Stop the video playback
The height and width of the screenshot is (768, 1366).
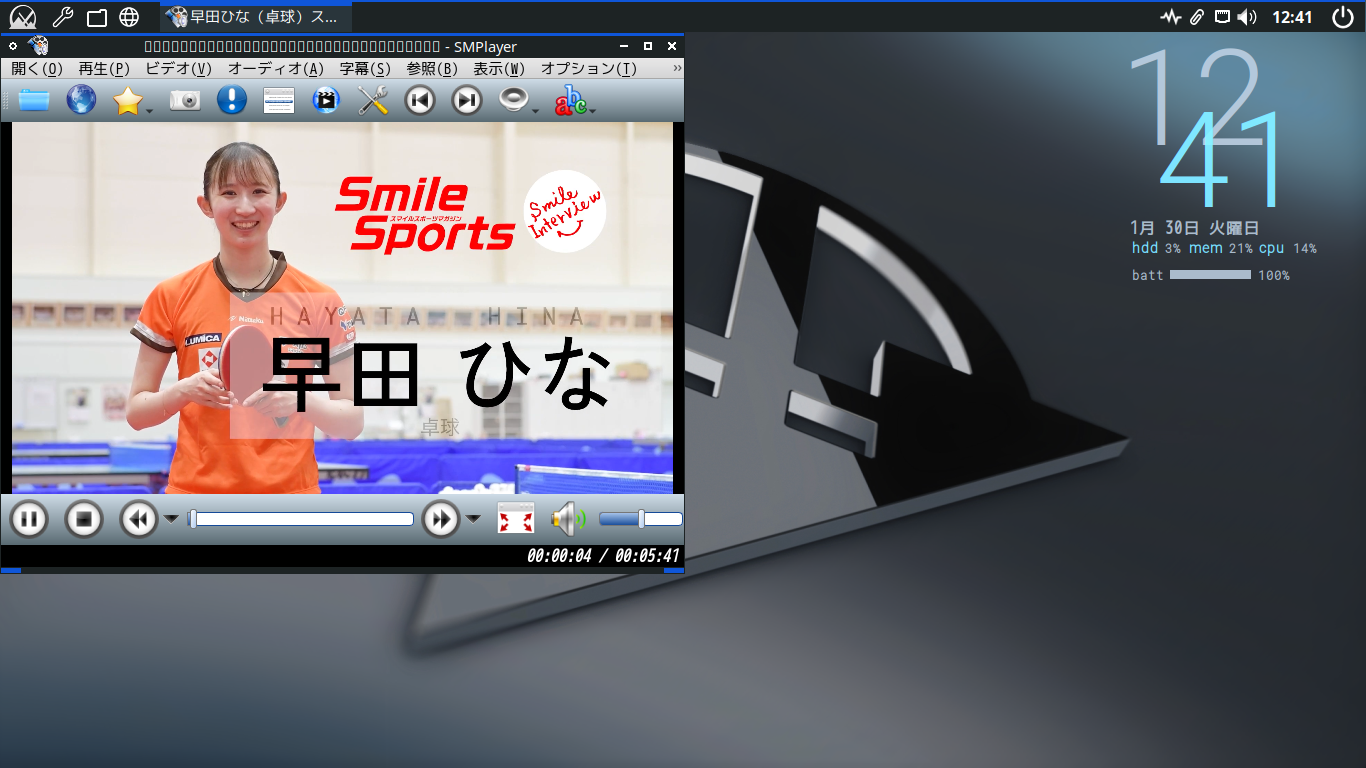point(84,519)
